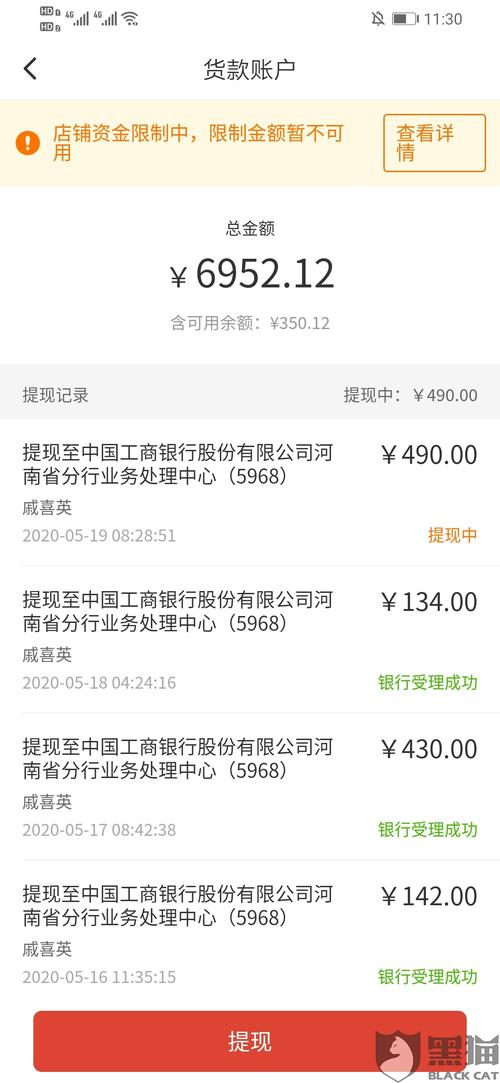Tap the battery status icon
Image resolution: width=500 pixels, height=1083 pixels.
[405, 19]
